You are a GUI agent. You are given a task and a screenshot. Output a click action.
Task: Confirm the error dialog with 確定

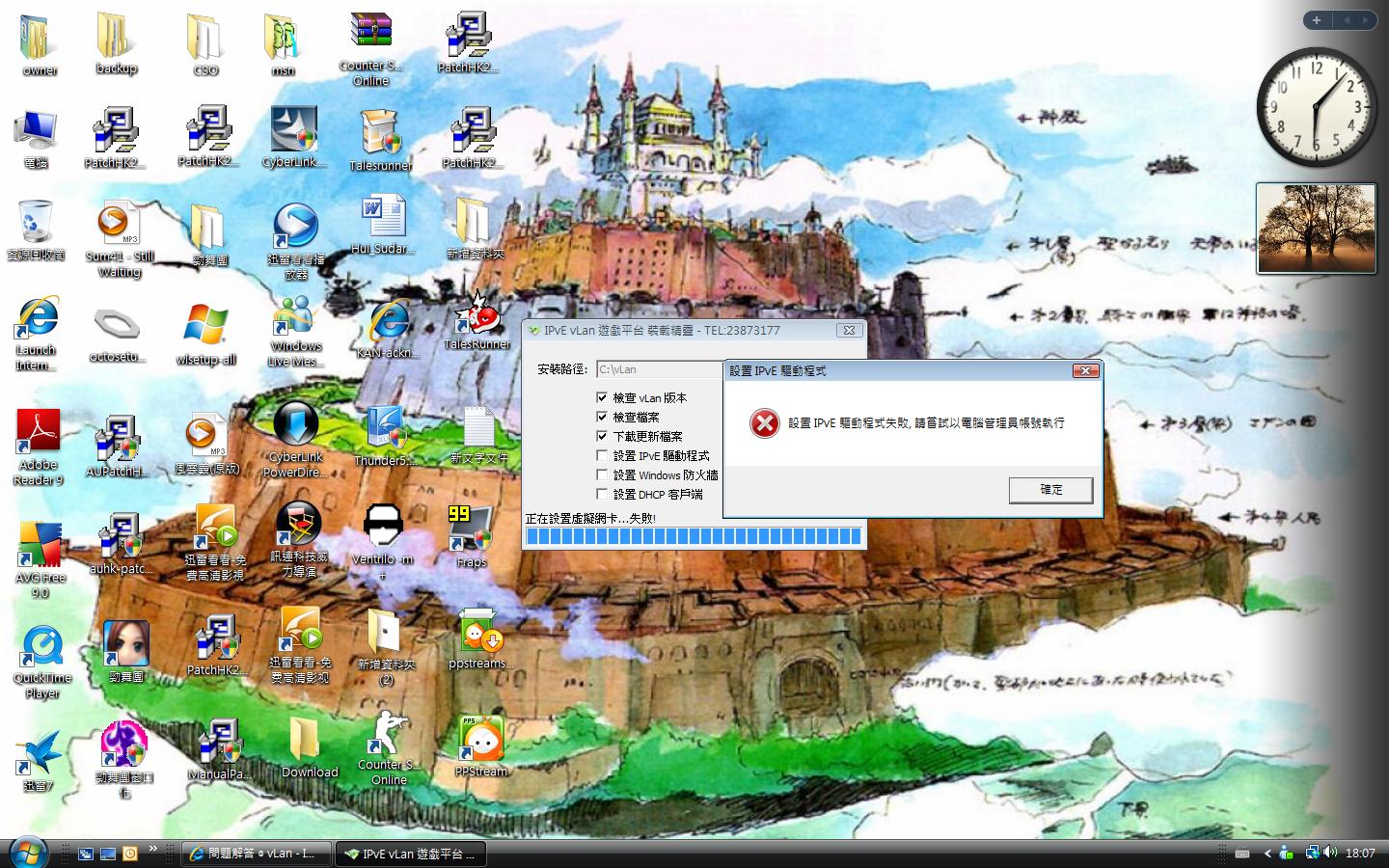[1050, 490]
